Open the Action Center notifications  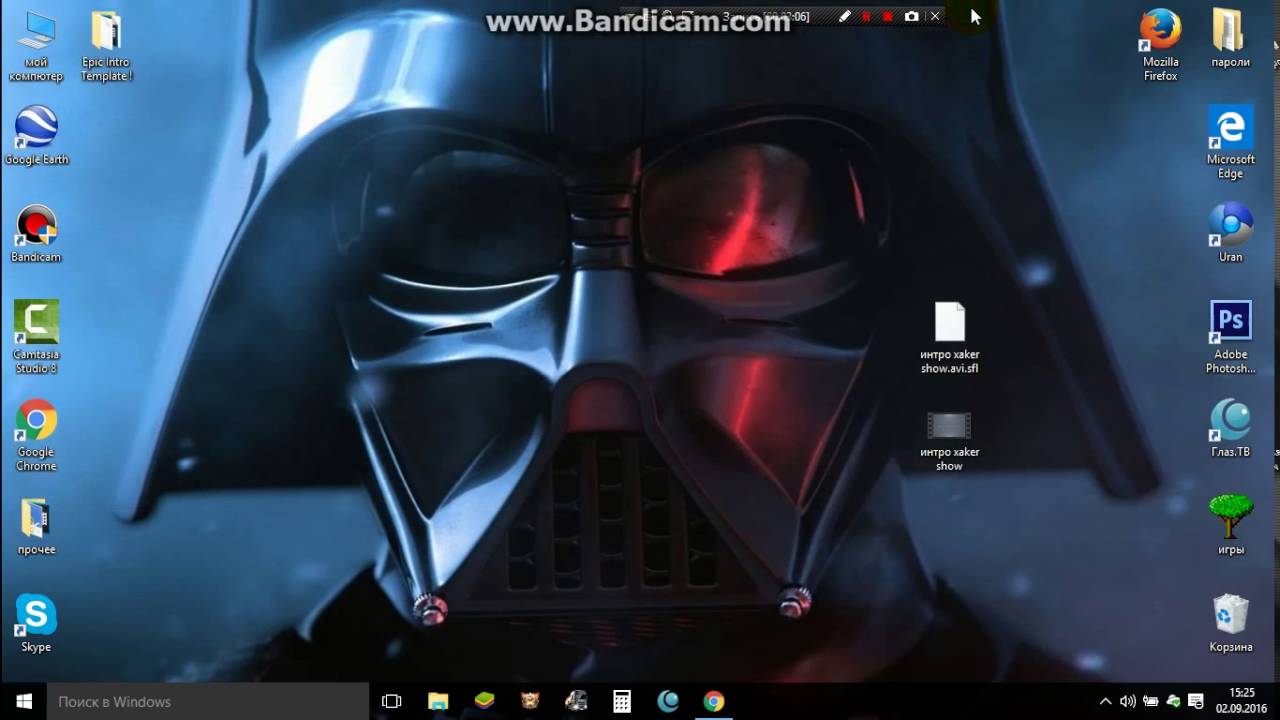(1196, 701)
